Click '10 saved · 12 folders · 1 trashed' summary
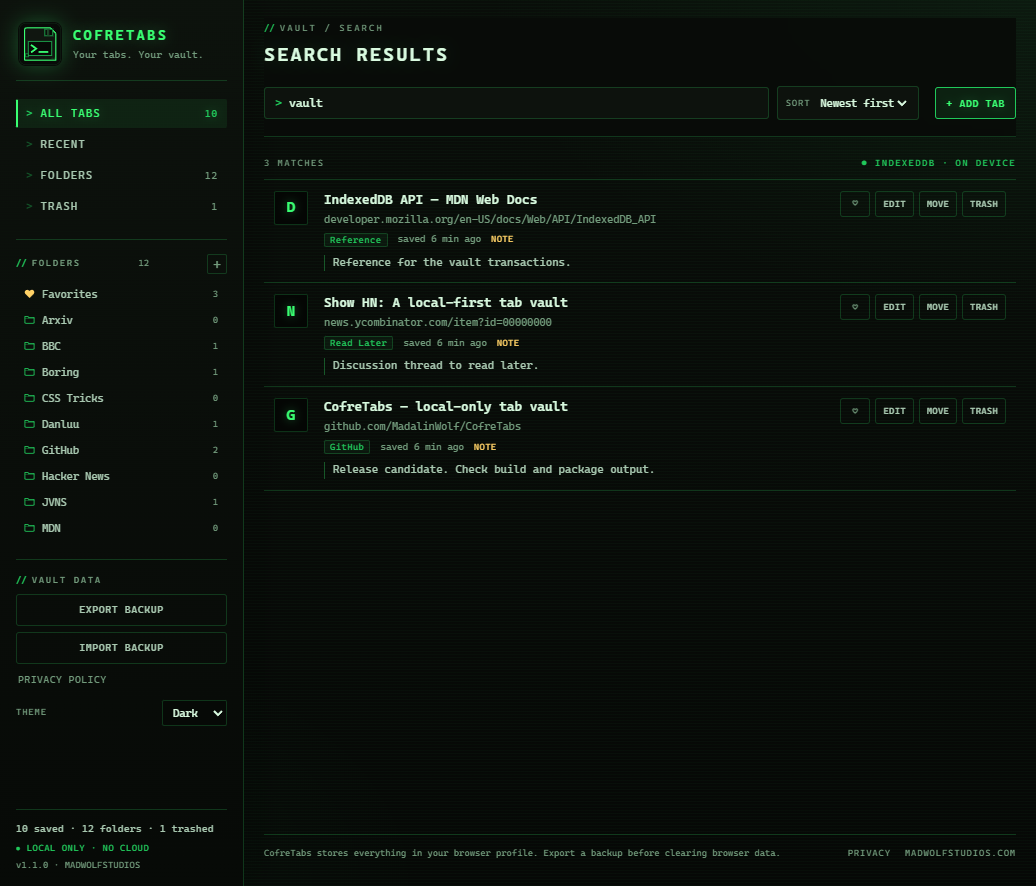1036x886 pixels. coord(115,829)
